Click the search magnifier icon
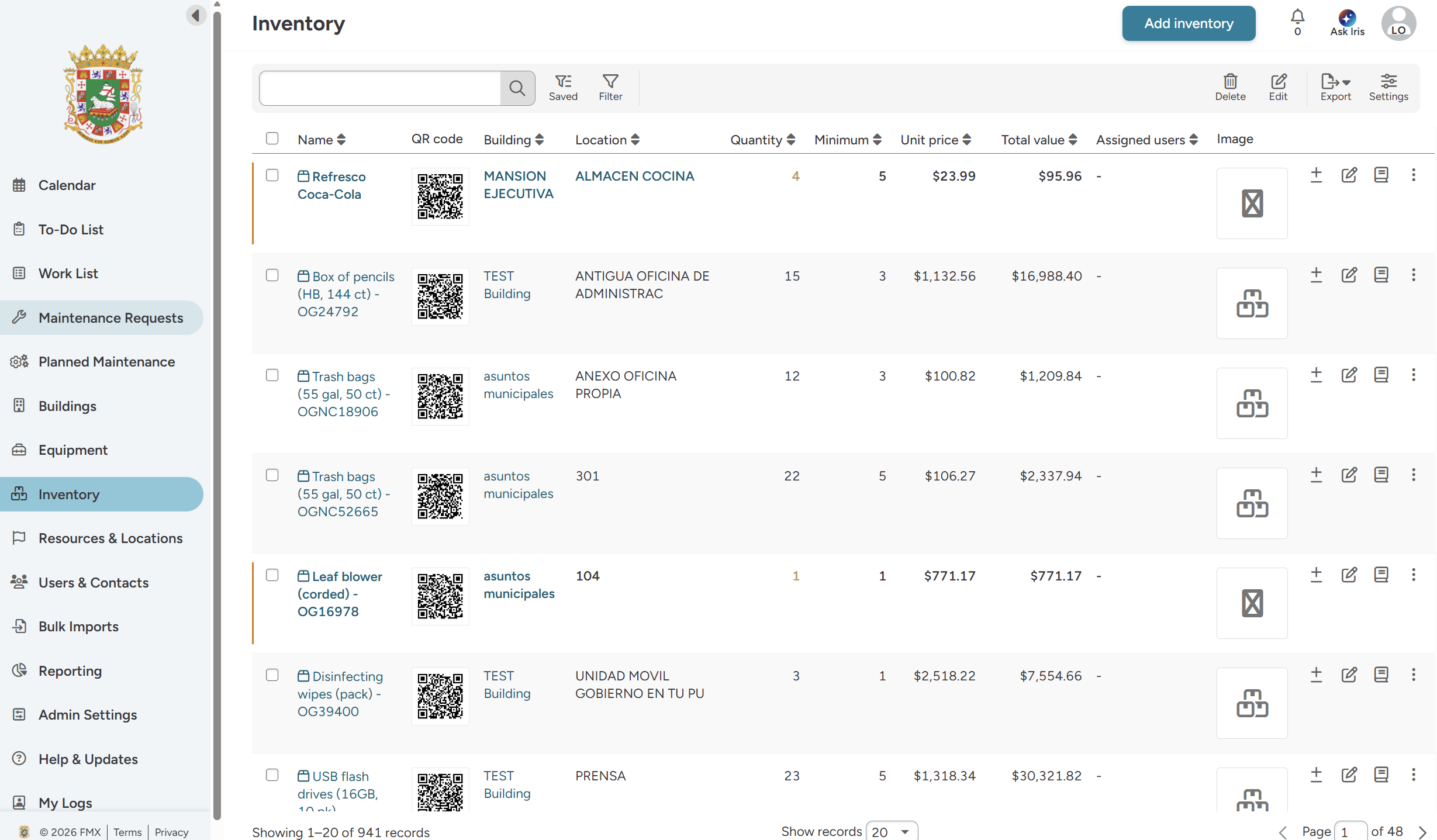 (517, 88)
